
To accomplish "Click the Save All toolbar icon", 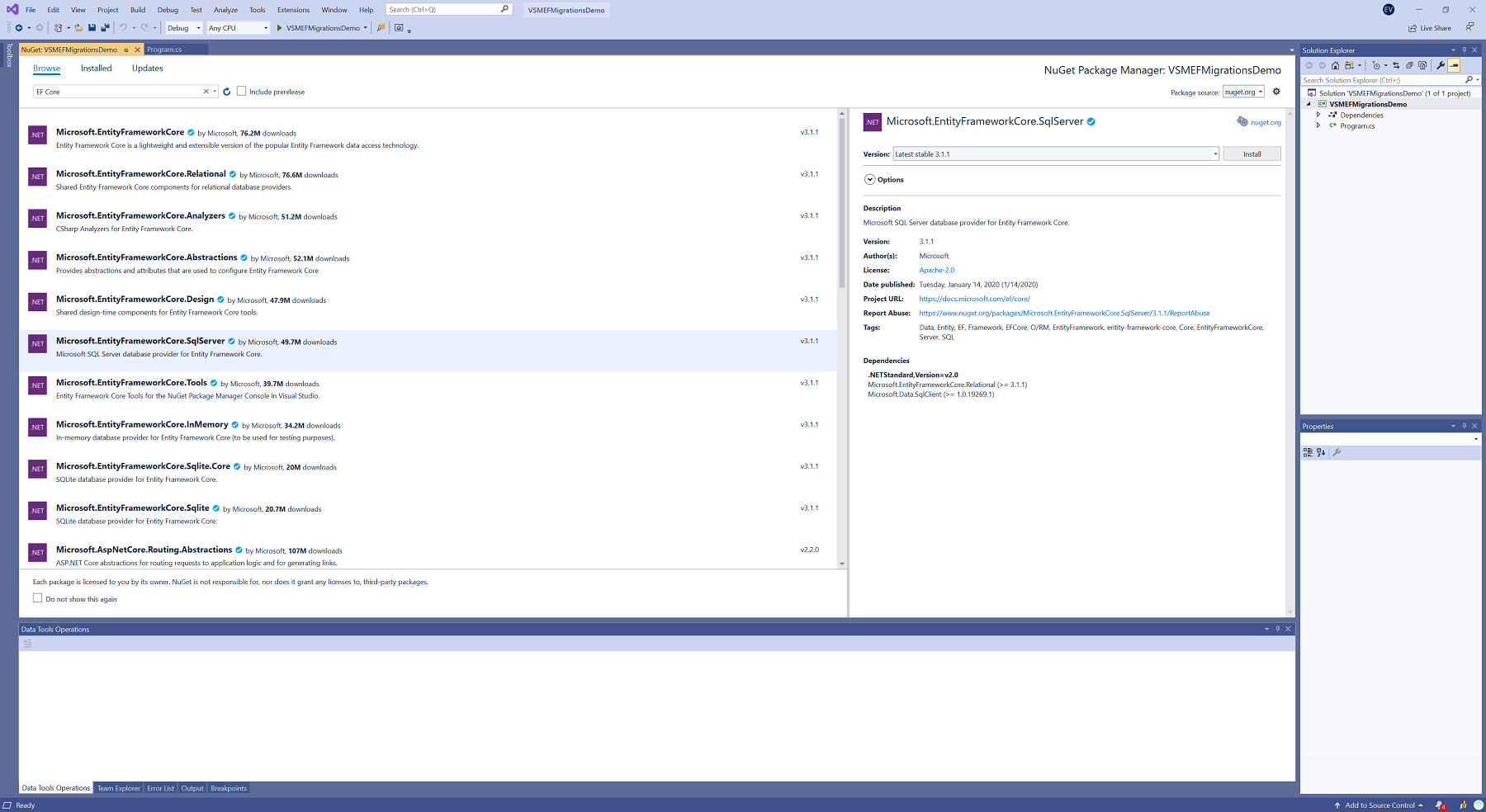I will (x=105, y=28).
